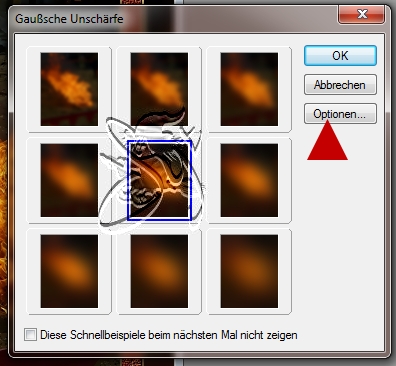The width and height of the screenshot is (396, 366).
Task: Select the middle-left blur preview thumbnail
Action: [x=69, y=180]
